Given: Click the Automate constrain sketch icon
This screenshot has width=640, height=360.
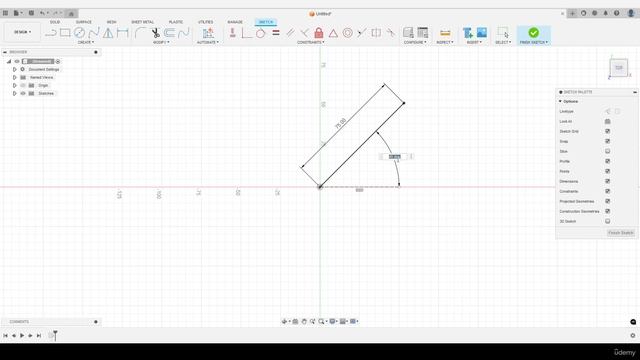Looking at the screenshot, I should 208,33.
